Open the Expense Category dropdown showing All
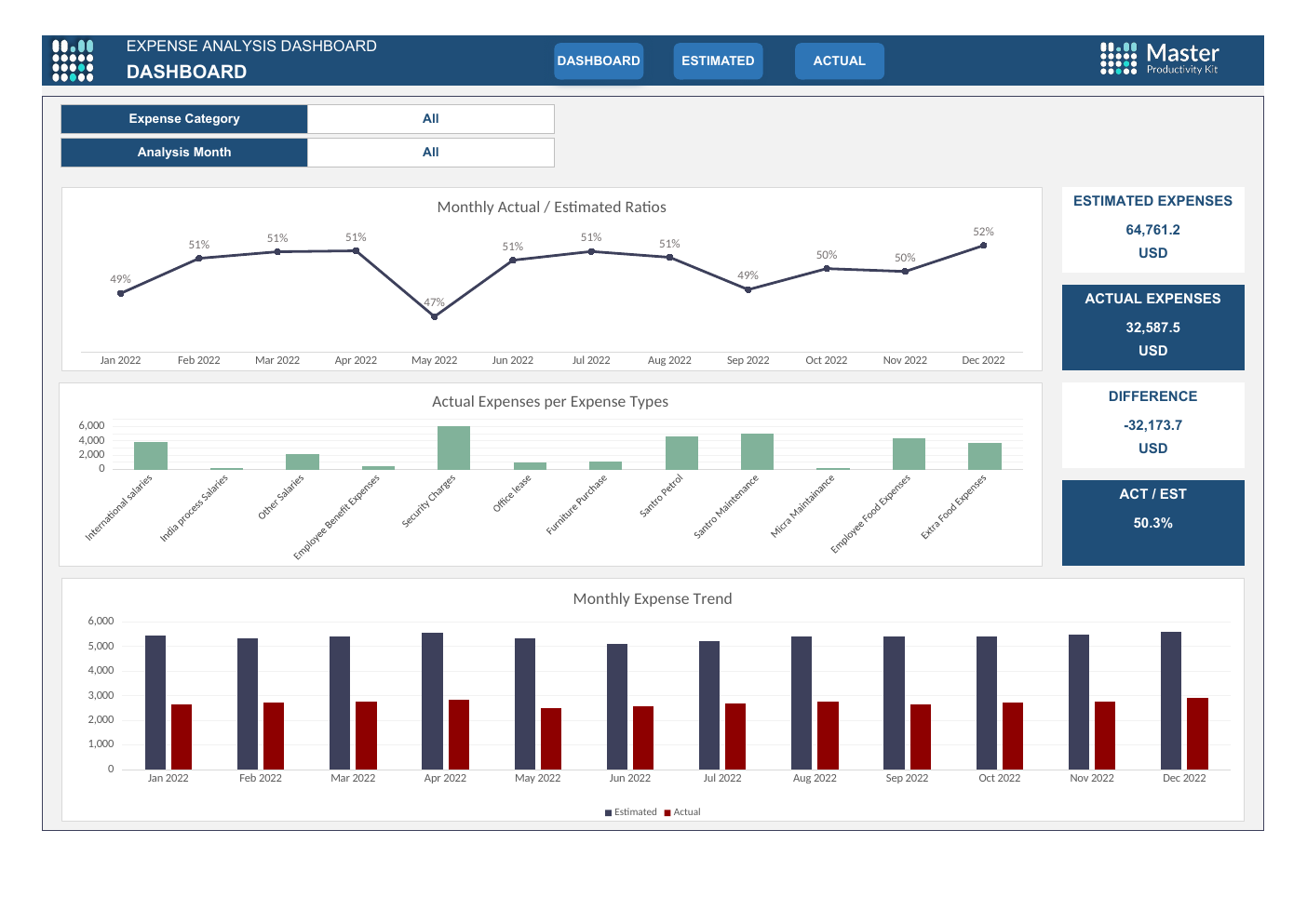 coord(431,119)
